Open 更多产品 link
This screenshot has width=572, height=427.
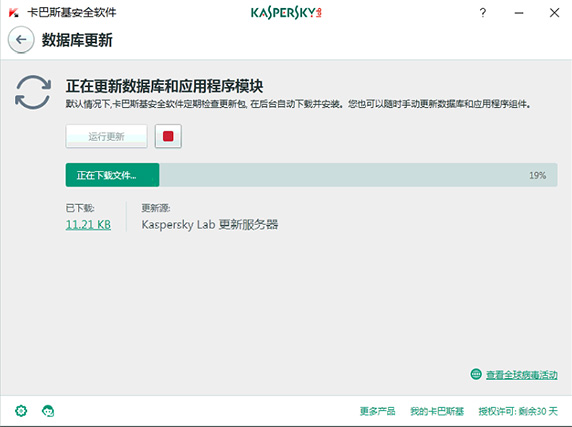click(x=378, y=411)
